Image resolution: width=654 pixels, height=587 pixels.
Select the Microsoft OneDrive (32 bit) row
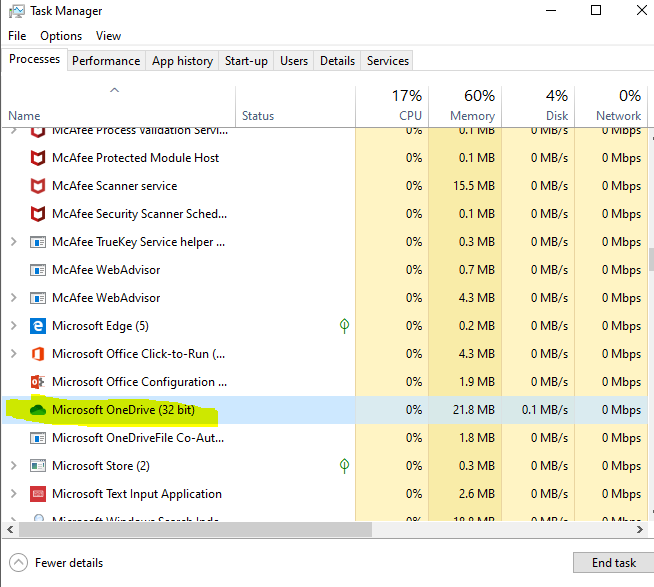(x=324, y=410)
